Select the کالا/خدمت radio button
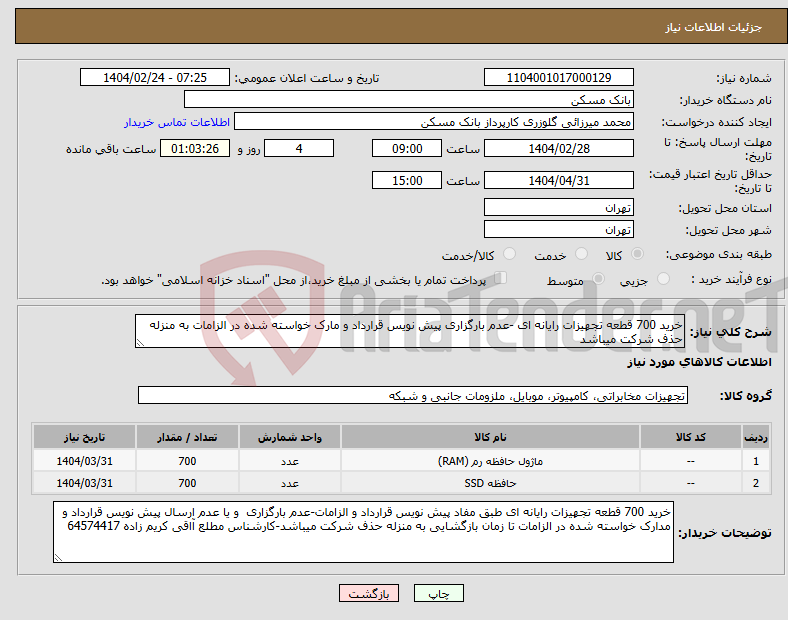 click(510, 254)
